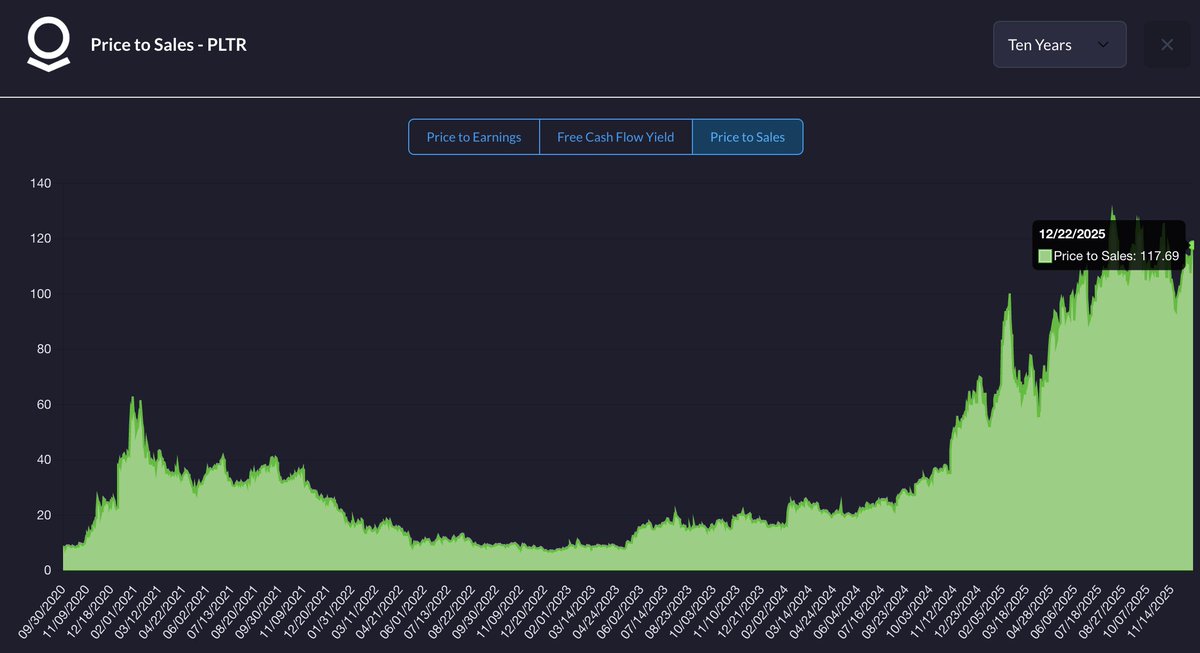The width and height of the screenshot is (1200, 653).
Task: Switch to the Free Cash Flow Yield tab
Action: coord(616,137)
